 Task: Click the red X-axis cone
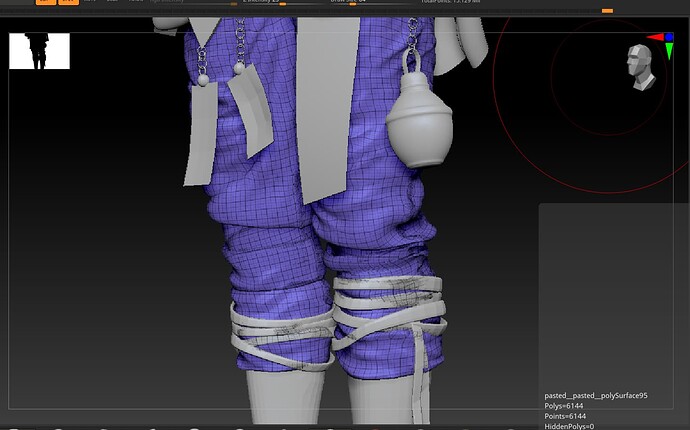pos(655,37)
